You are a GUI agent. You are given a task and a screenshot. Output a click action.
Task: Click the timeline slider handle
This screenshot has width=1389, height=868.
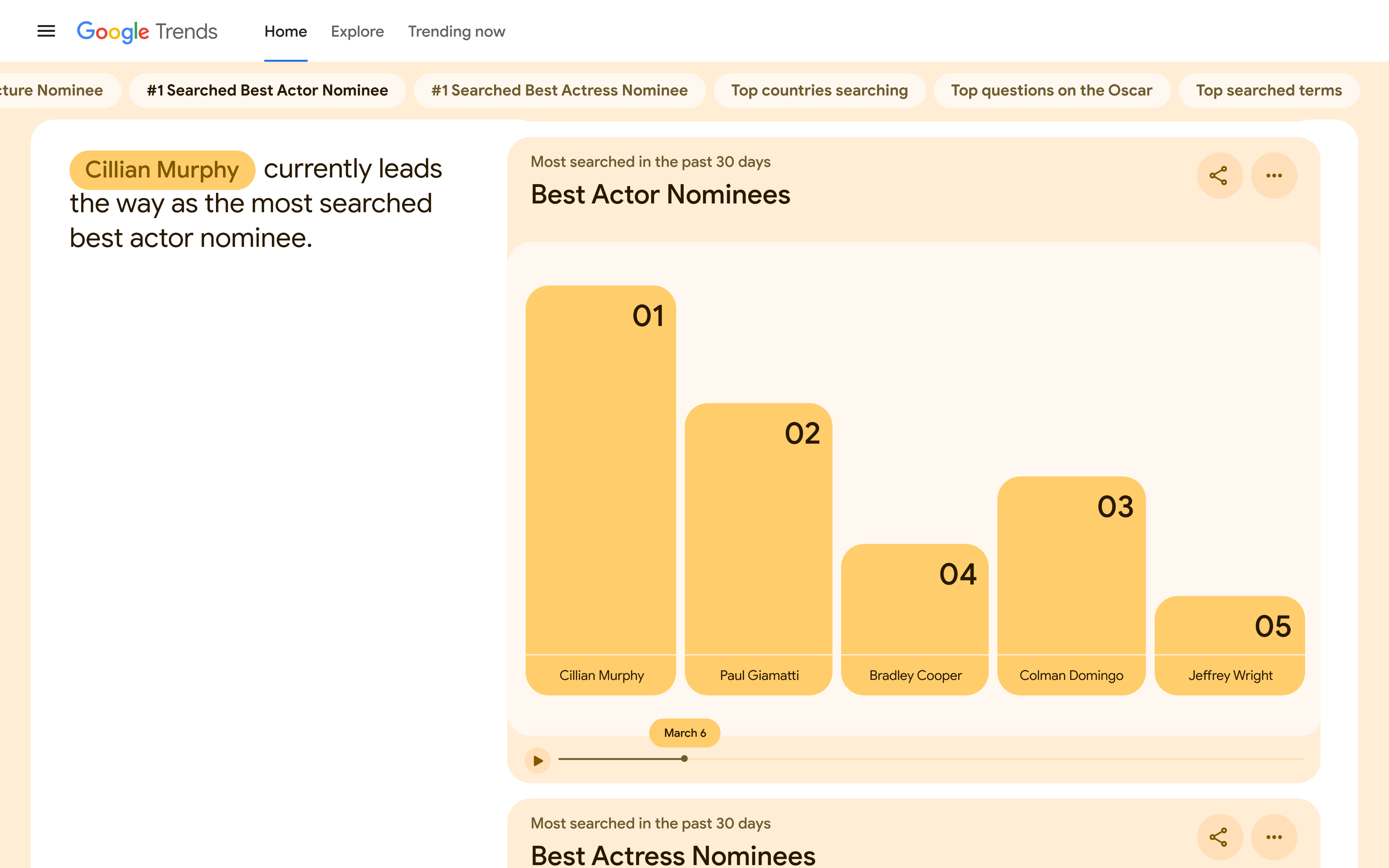[684, 758]
